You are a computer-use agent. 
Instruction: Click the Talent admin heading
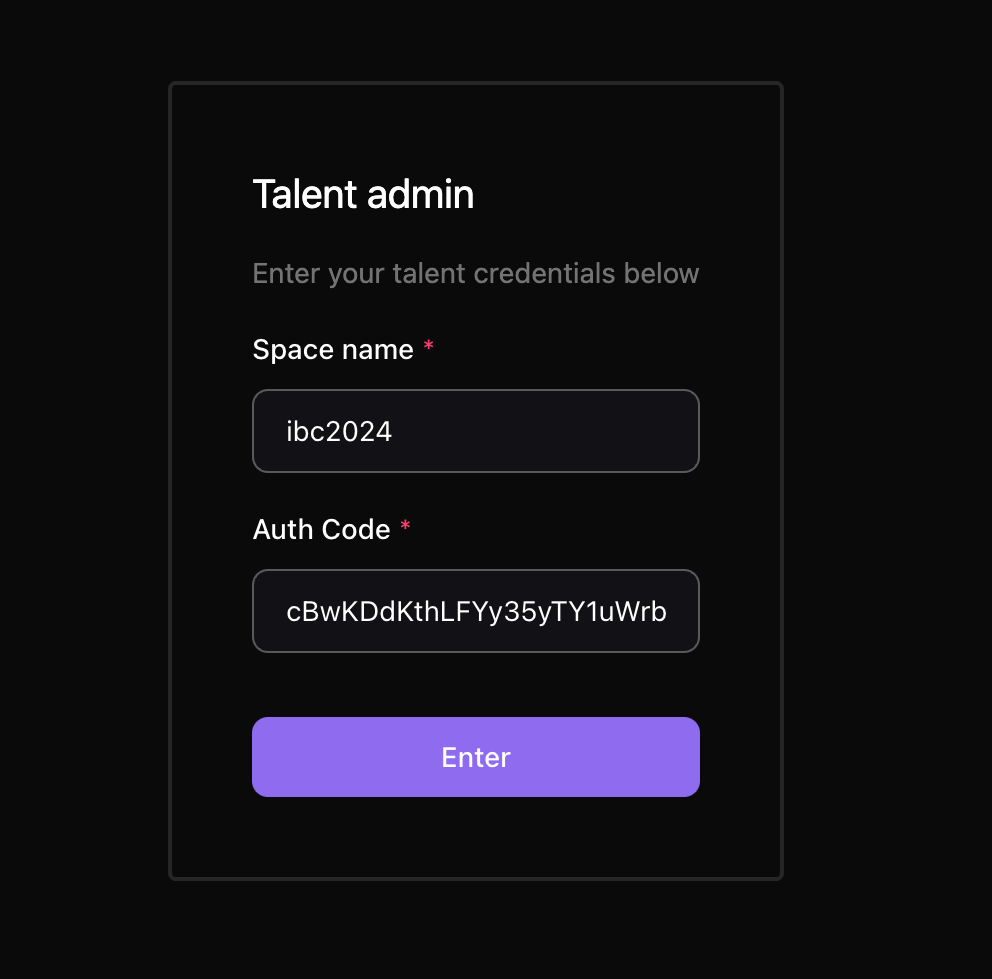363,194
